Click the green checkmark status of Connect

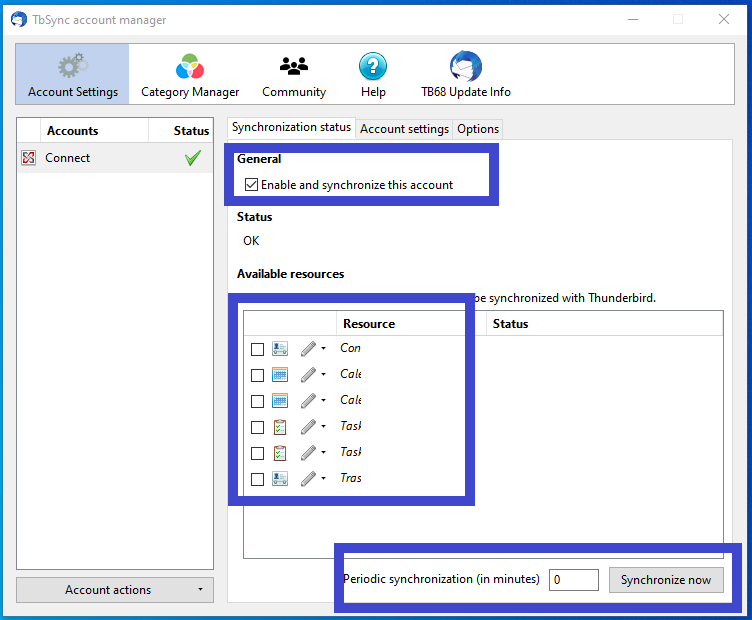[193, 158]
